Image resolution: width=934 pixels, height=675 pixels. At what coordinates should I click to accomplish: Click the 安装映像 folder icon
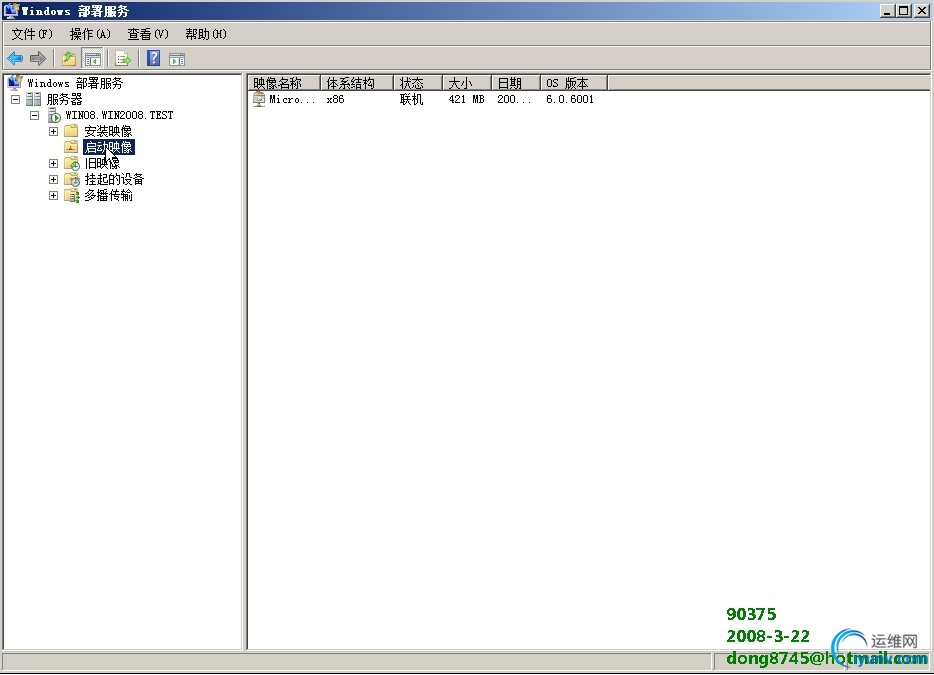coord(71,130)
